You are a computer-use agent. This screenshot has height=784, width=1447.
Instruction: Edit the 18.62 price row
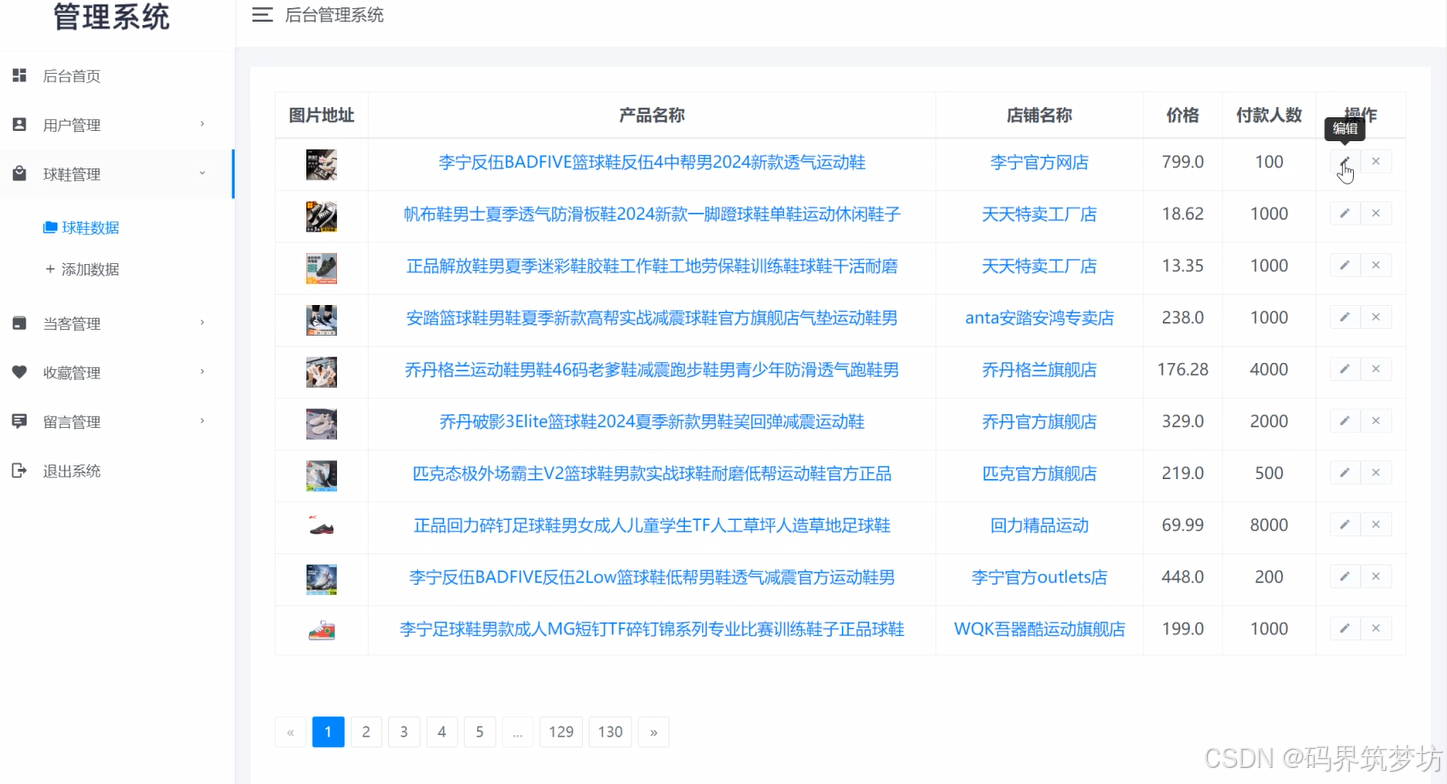pos(1344,214)
